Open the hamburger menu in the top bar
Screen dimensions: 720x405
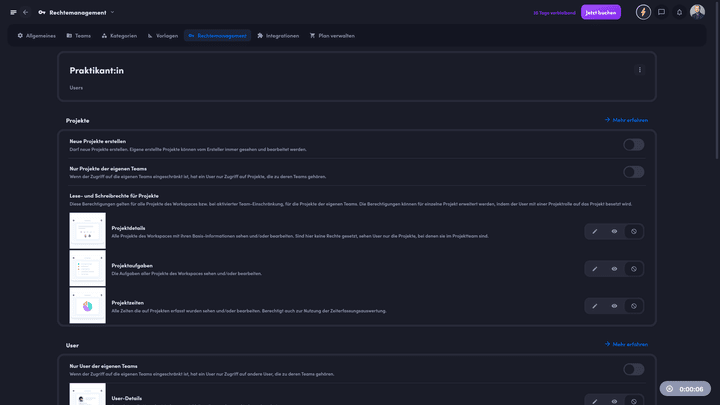click(x=13, y=12)
